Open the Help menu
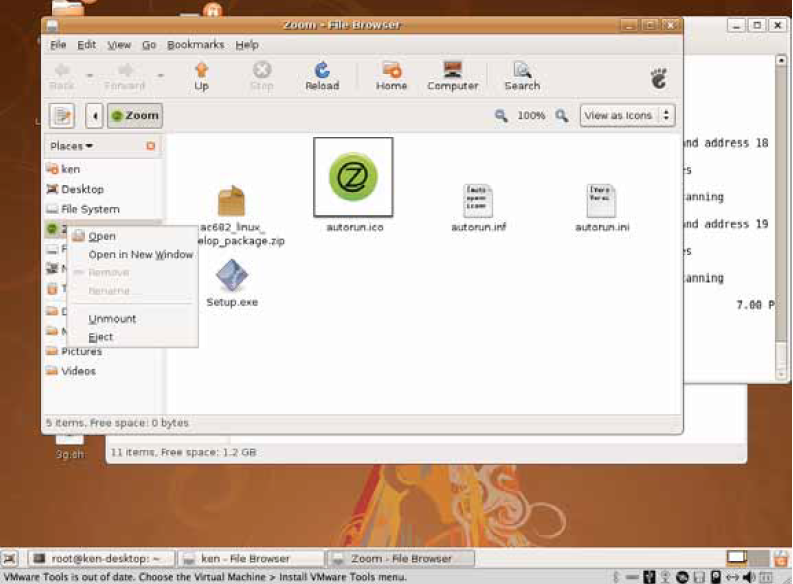Image resolution: width=793 pixels, height=584 pixels. pyautogui.click(x=247, y=45)
